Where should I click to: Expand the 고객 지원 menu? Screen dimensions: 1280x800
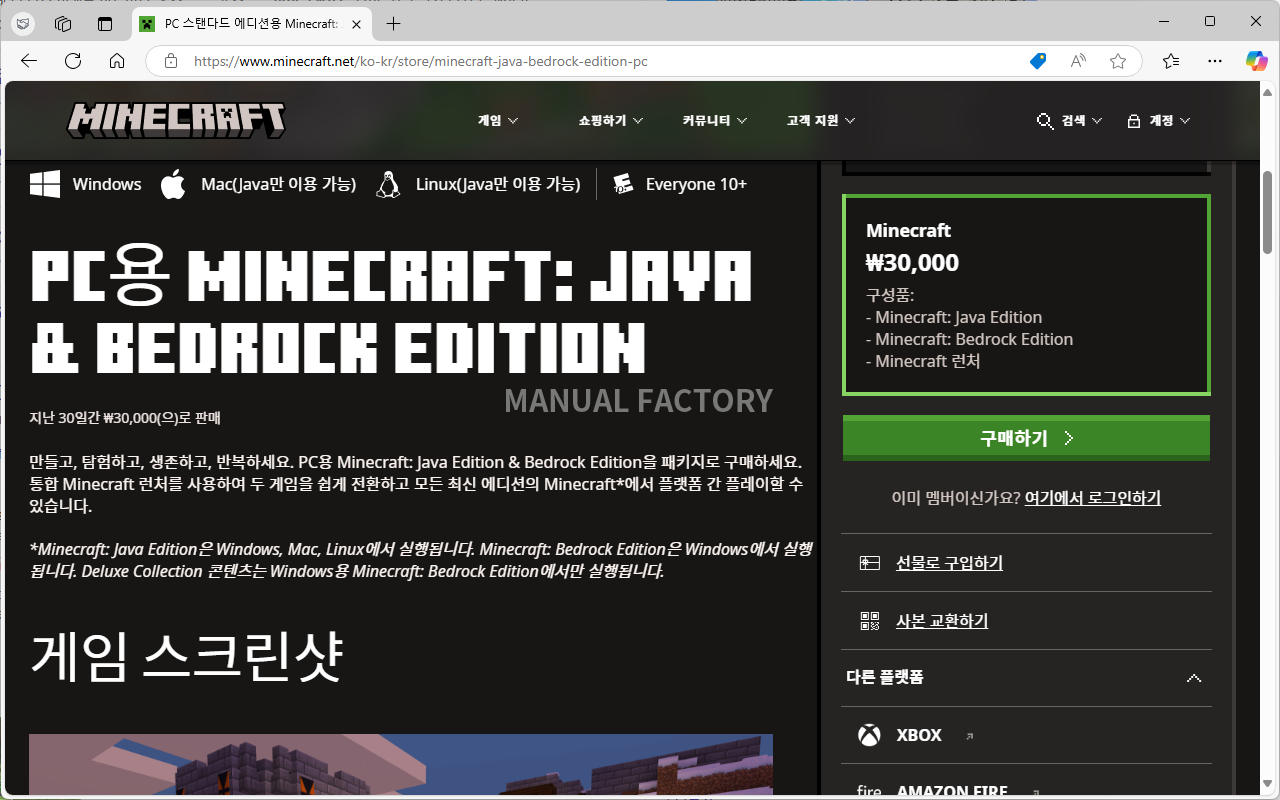[x=821, y=121]
